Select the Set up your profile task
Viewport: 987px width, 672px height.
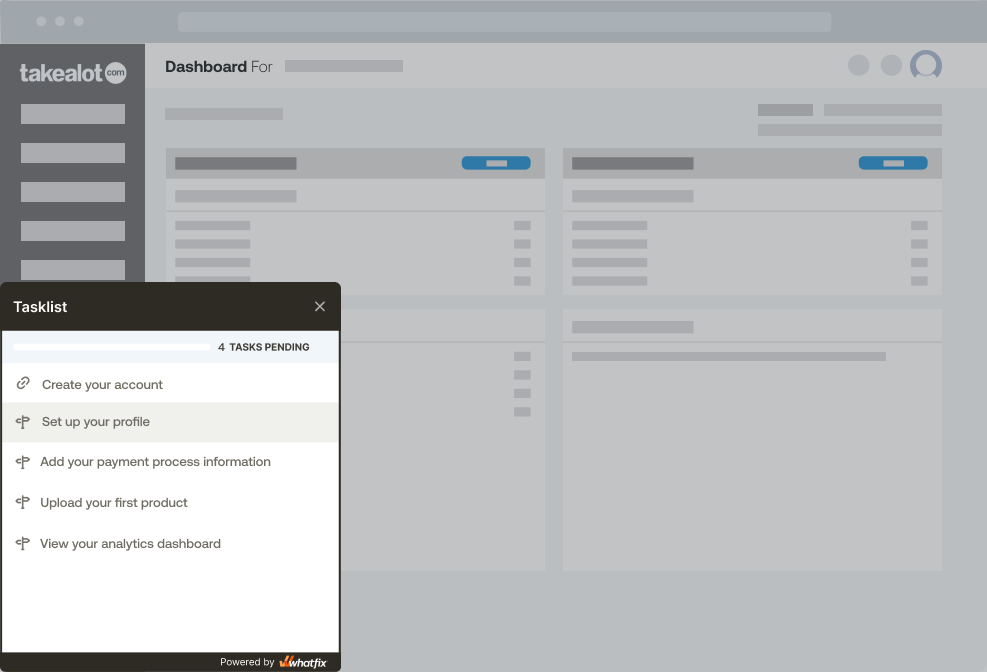point(171,422)
